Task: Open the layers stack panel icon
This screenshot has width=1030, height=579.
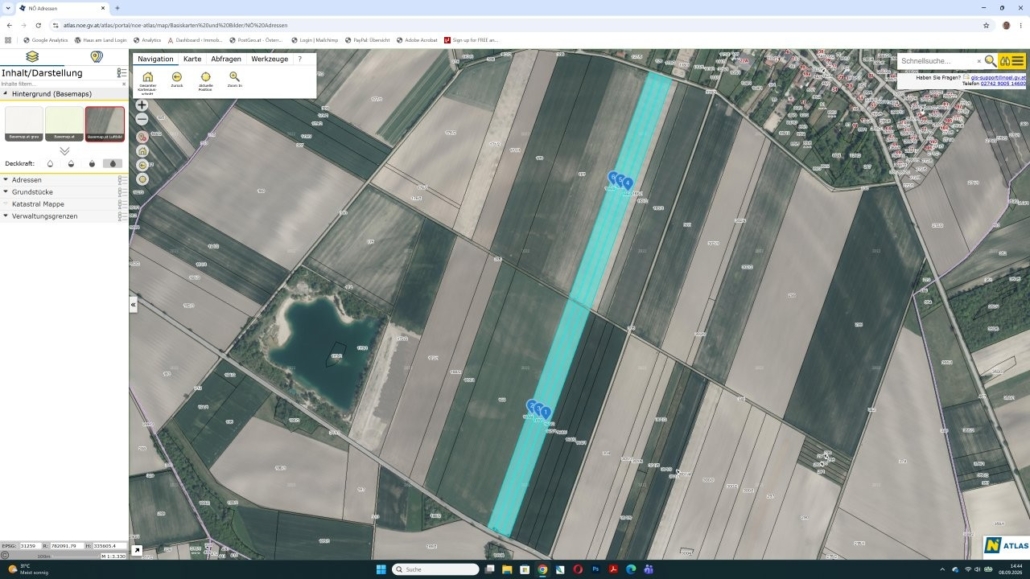Action: coord(32,57)
